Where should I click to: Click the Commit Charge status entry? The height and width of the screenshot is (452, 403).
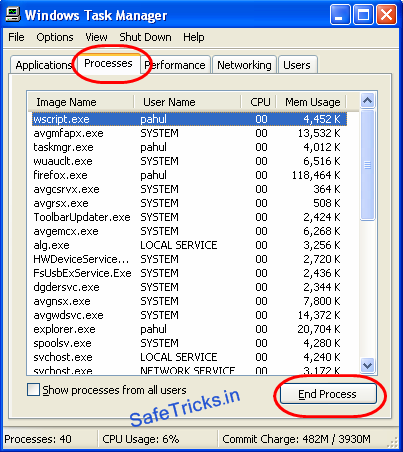pyautogui.click(x=296, y=439)
